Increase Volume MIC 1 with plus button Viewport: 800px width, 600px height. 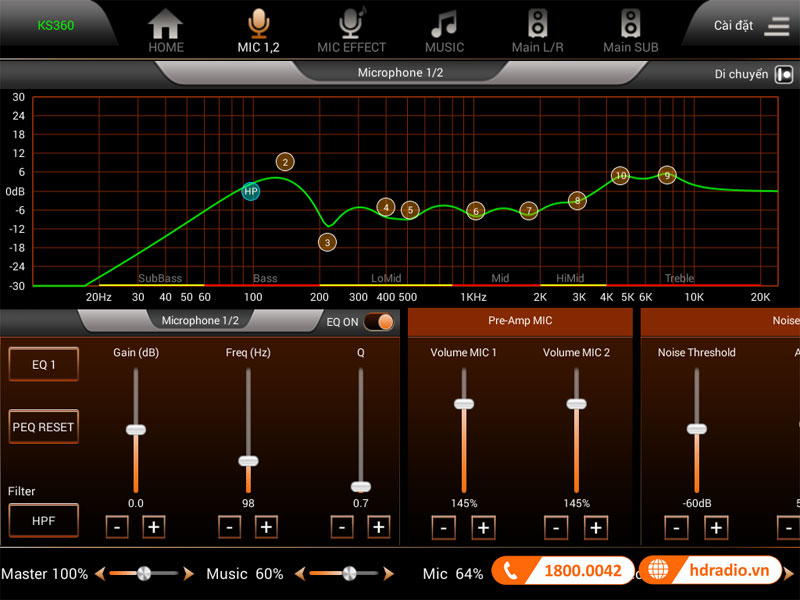[482, 527]
